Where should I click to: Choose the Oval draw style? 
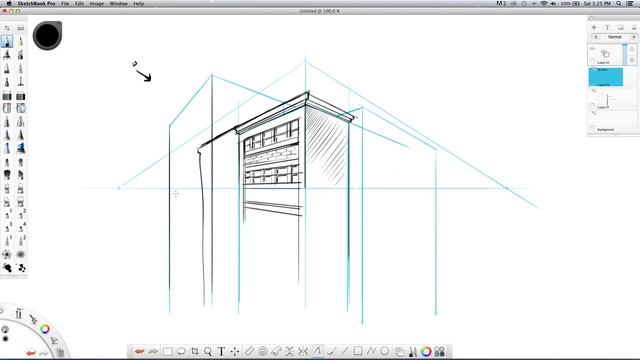pyautogui.click(x=384, y=351)
